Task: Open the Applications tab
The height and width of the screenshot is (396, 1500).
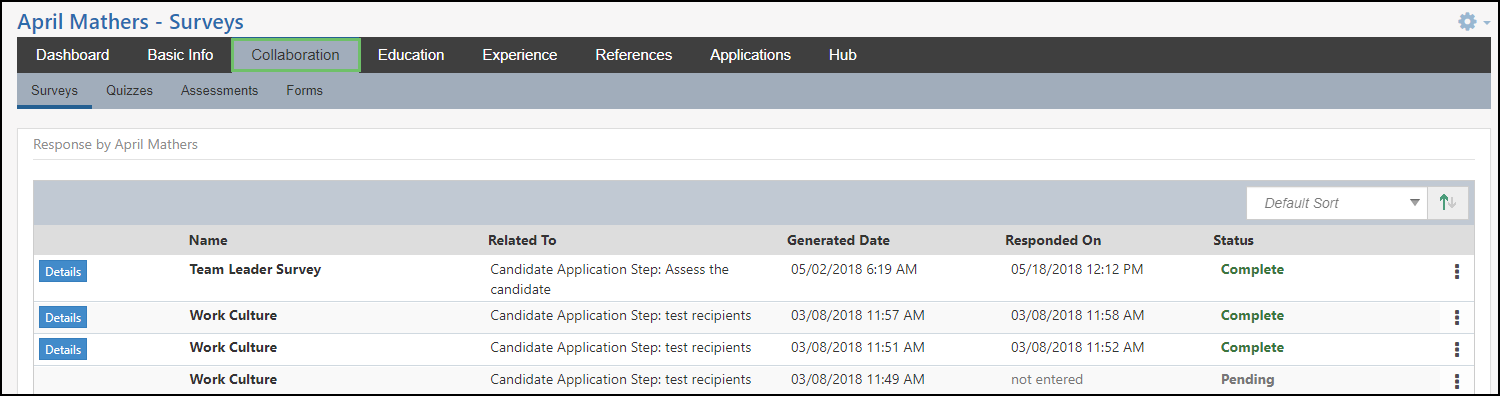Action: pos(750,55)
